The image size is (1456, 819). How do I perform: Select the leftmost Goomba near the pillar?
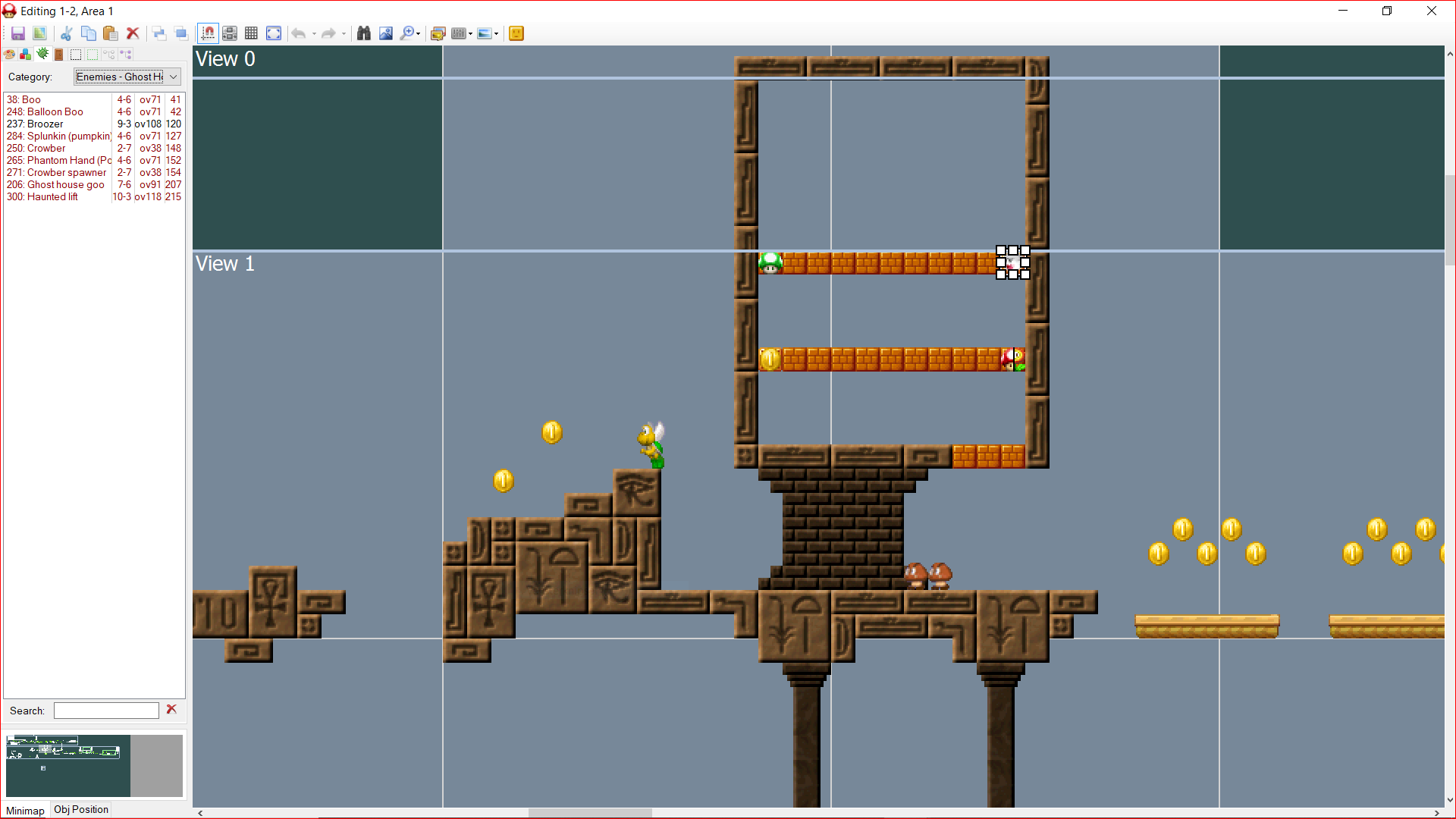916,576
